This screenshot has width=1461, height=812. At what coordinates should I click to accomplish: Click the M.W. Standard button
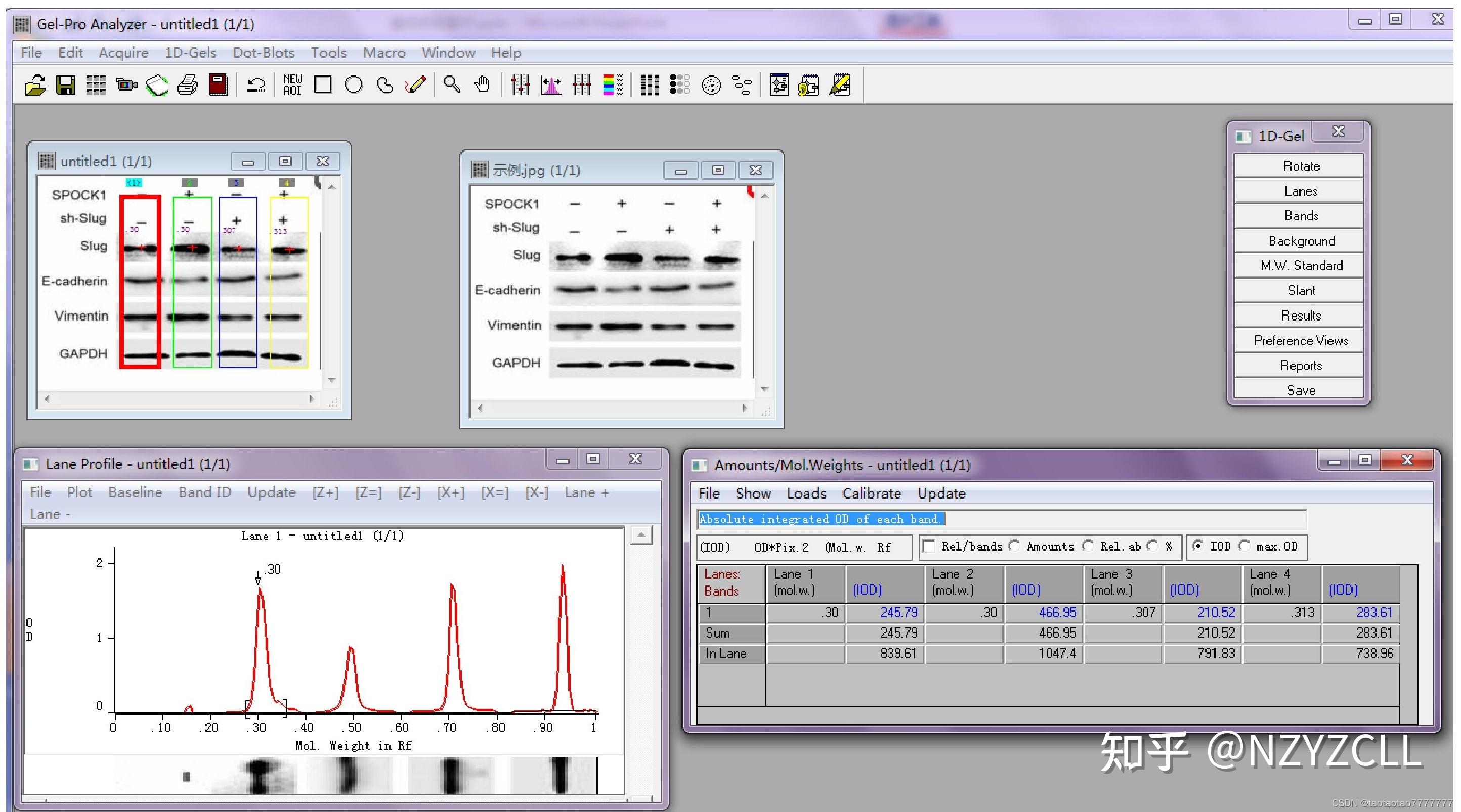tap(1301, 266)
